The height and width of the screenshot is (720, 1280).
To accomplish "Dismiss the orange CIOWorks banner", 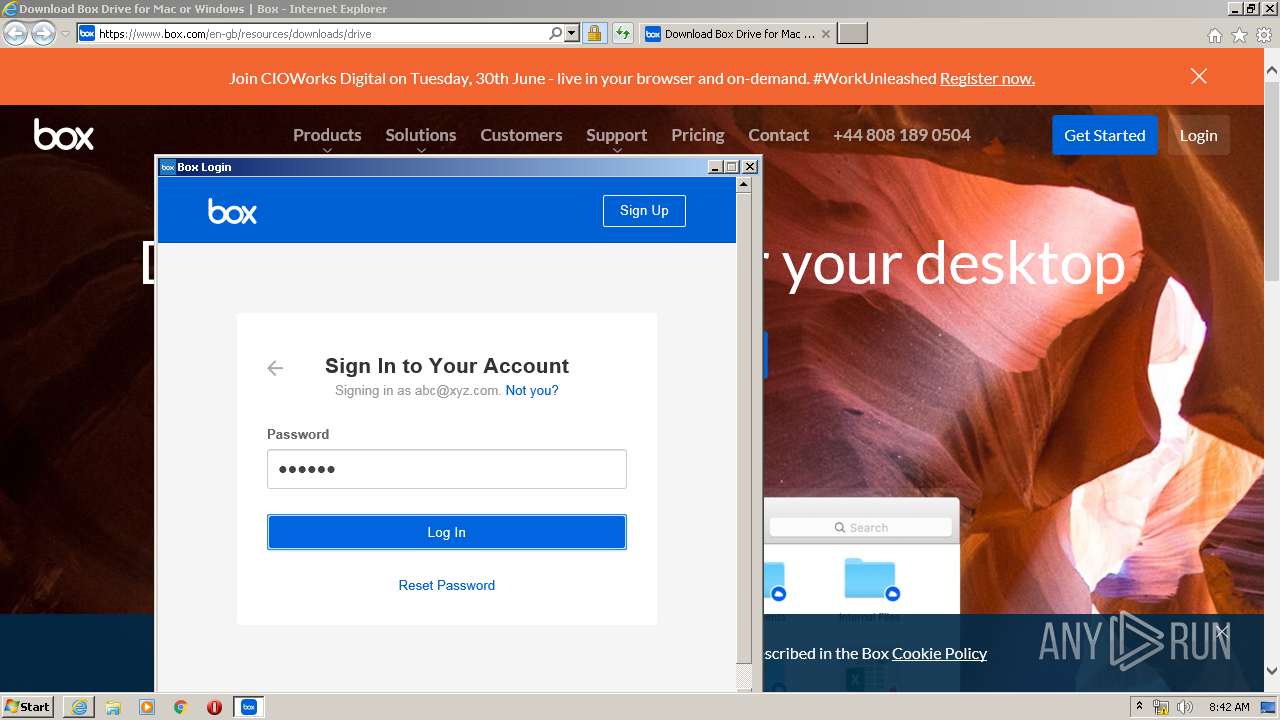I will point(1199,77).
